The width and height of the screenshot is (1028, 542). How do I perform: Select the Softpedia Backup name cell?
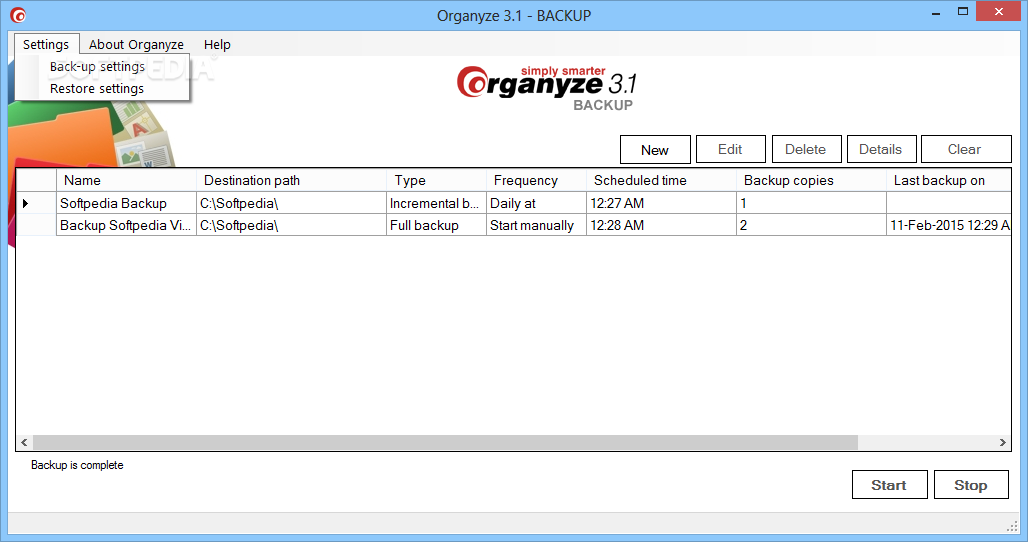click(127, 203)
